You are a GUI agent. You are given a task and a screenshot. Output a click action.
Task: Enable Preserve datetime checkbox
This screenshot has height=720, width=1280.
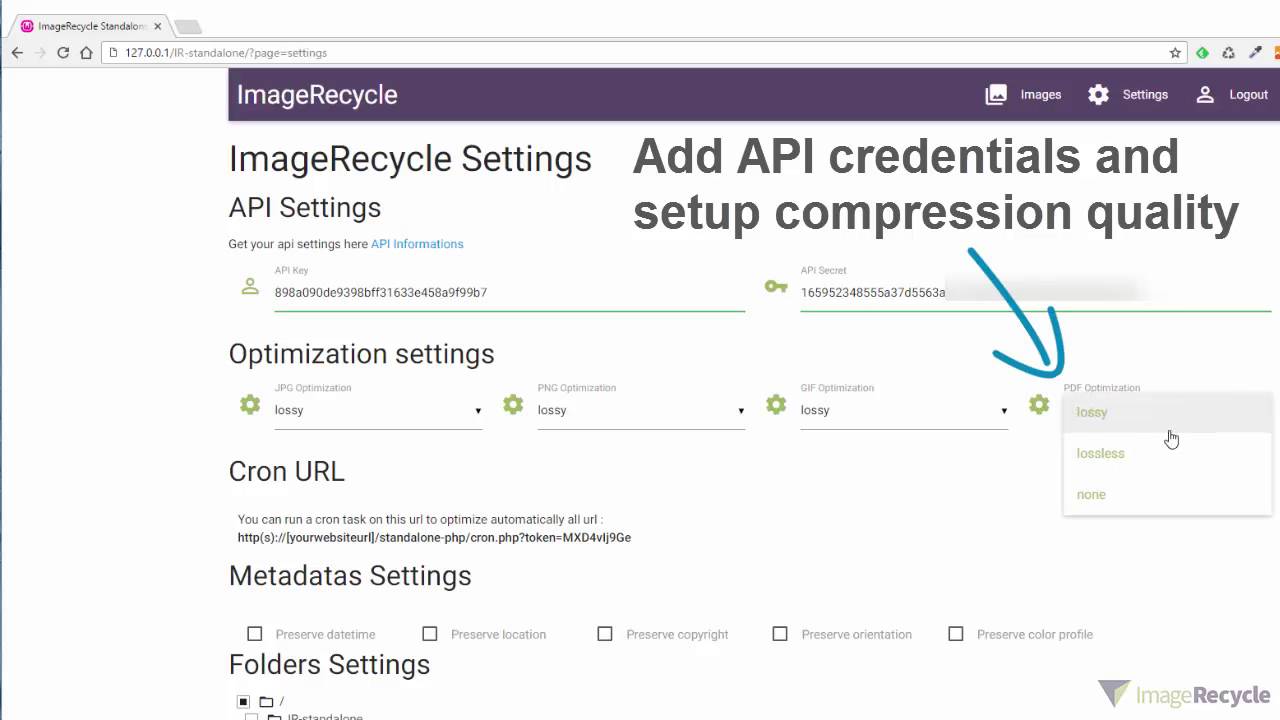255,634
